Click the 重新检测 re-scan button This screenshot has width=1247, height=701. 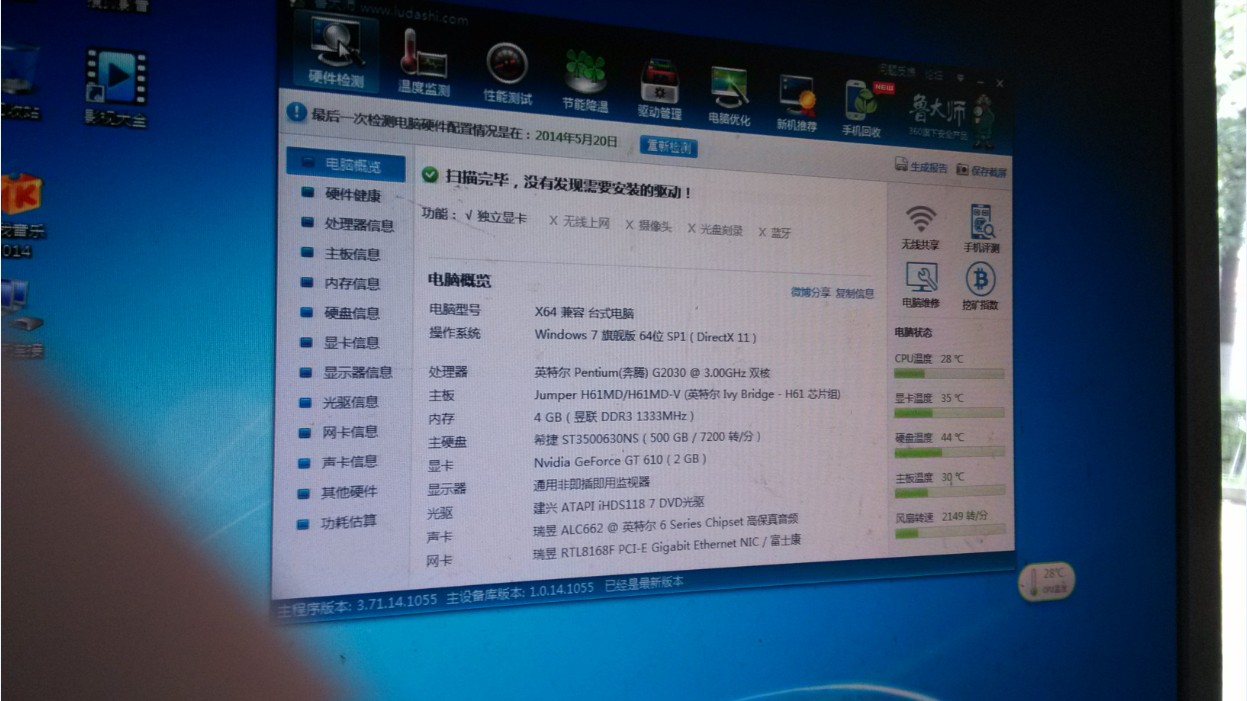[668, 146]
